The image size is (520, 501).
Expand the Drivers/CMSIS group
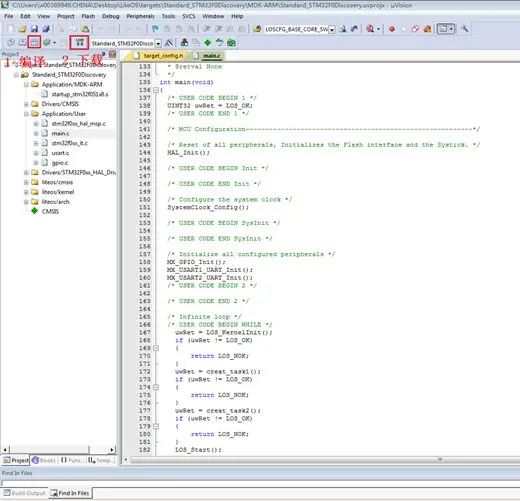(x=26, y=104)
